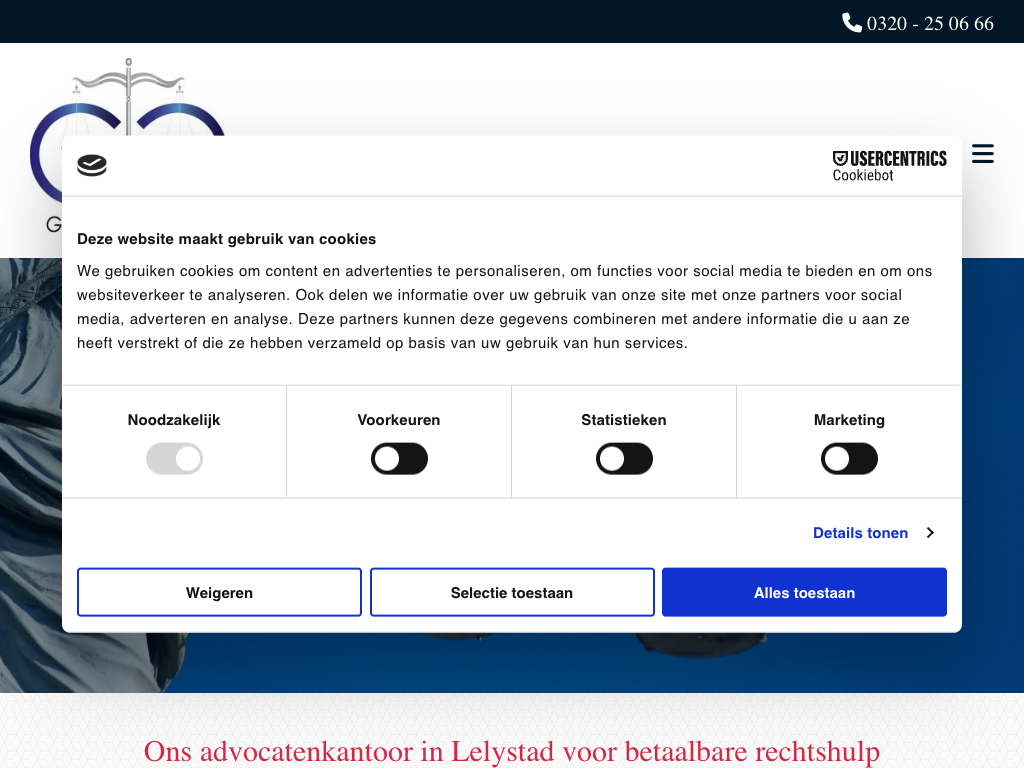1024x768 pixels.
Task: Enable the Voorkeuren cookies switch
Action: 399,460
